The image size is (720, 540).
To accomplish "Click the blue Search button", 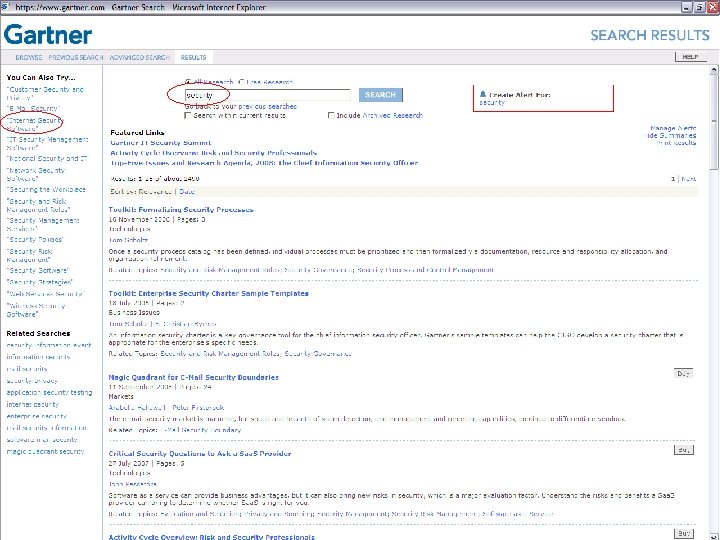I will coord(380,95).
